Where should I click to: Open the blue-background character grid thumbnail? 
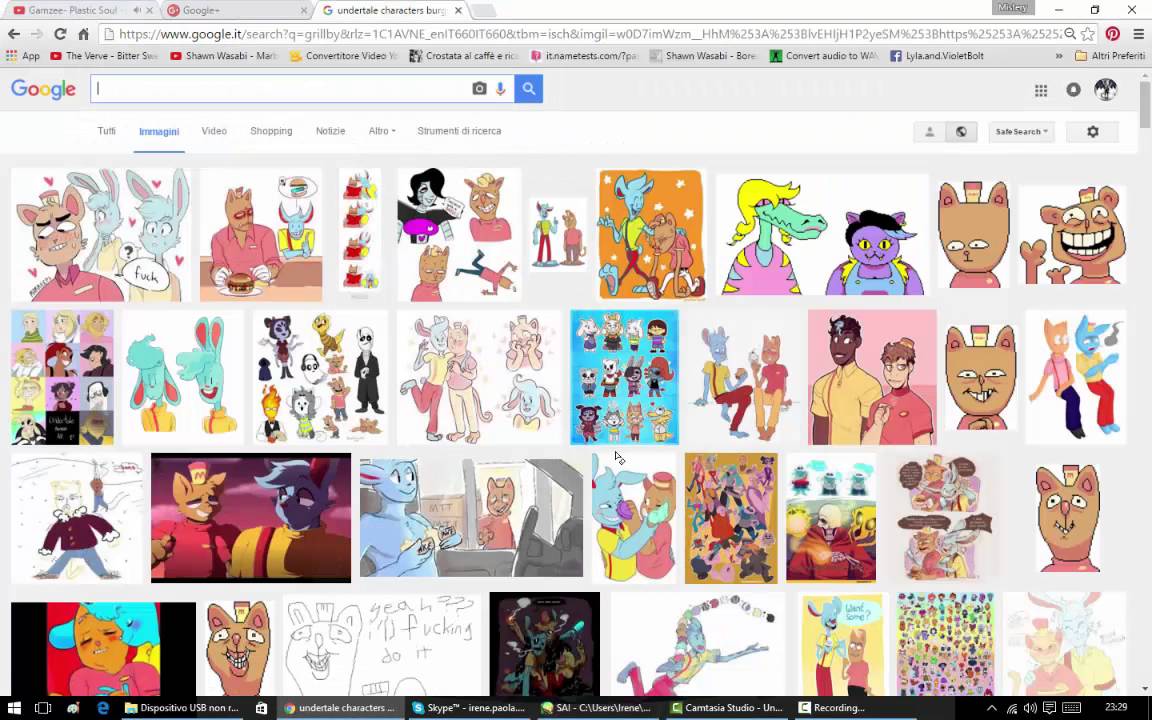tap(624, 377)
